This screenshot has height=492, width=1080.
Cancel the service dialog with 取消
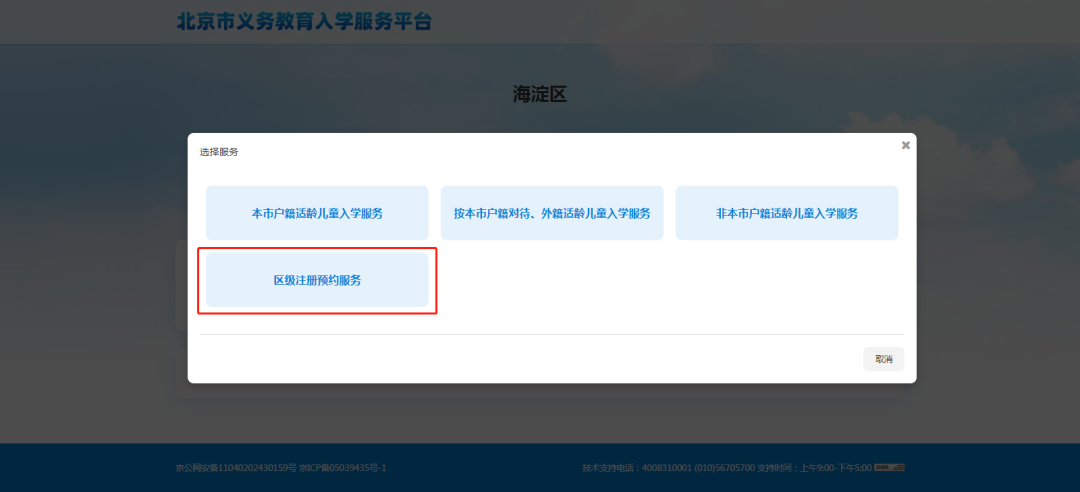[884, 359]
